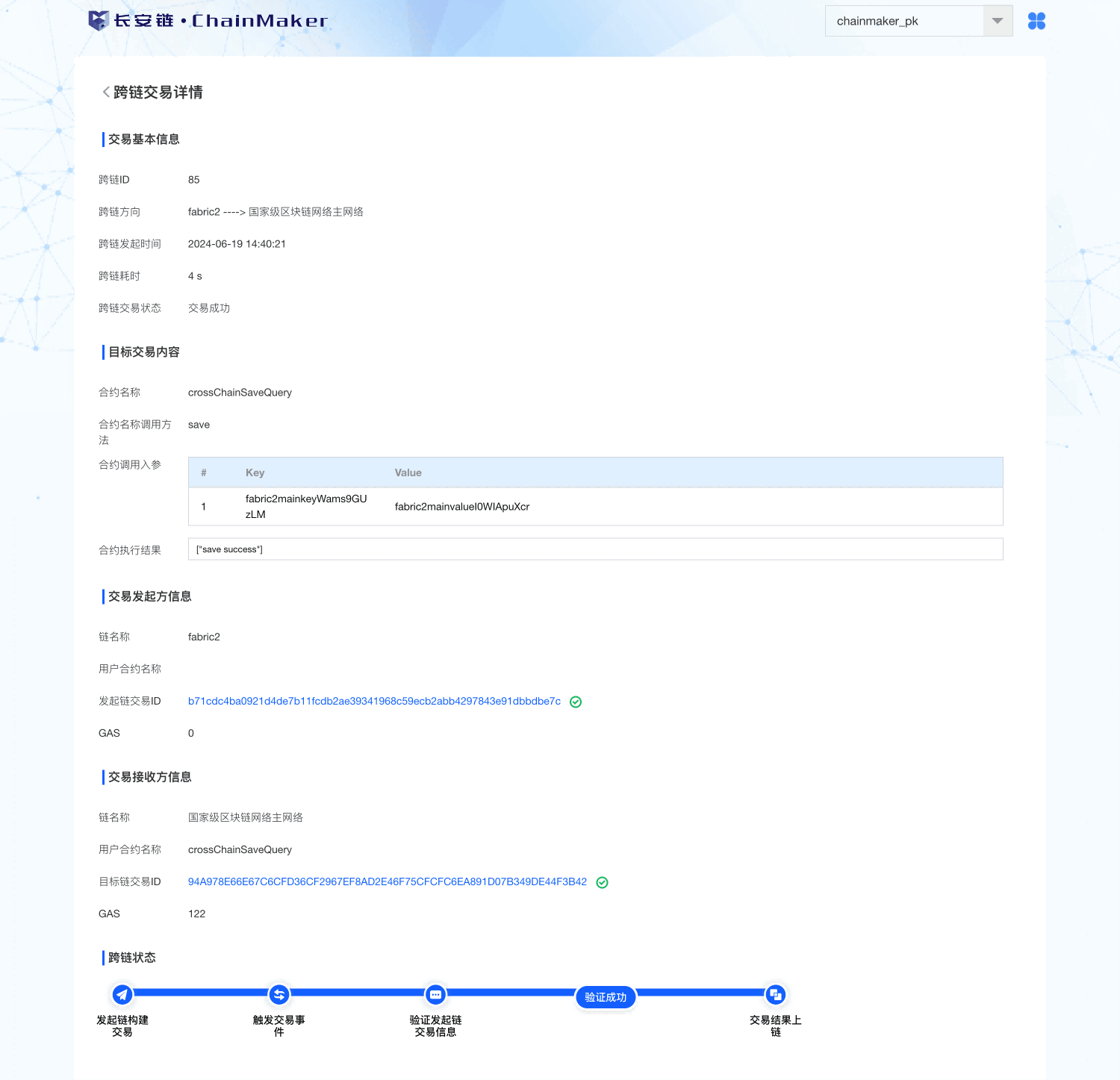1120x1080 pixels.
Task: Click the trigger transaction event step icon
Action: point(279,994)
